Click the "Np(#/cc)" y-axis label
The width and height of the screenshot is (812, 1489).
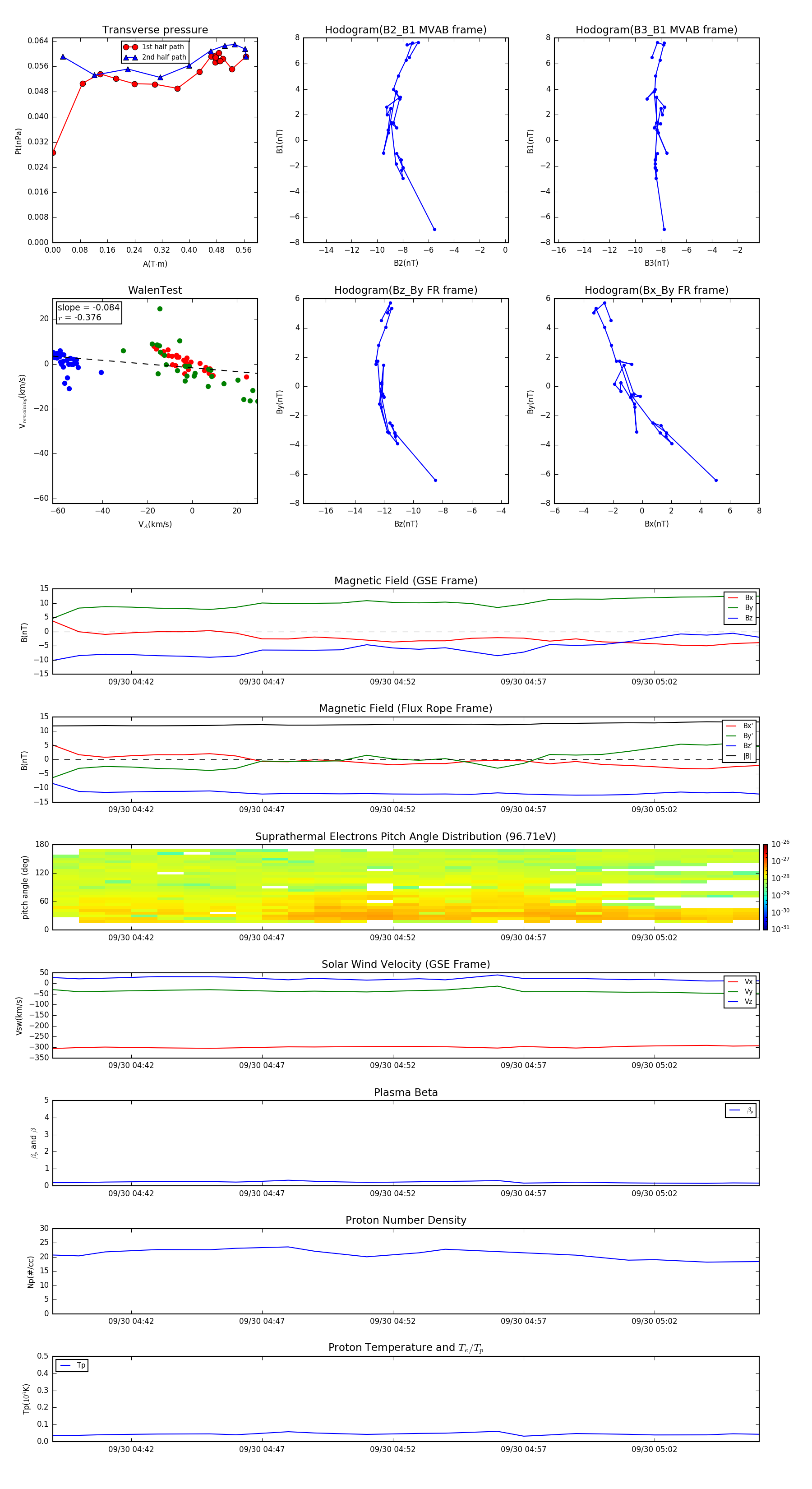pos(31,1271)
